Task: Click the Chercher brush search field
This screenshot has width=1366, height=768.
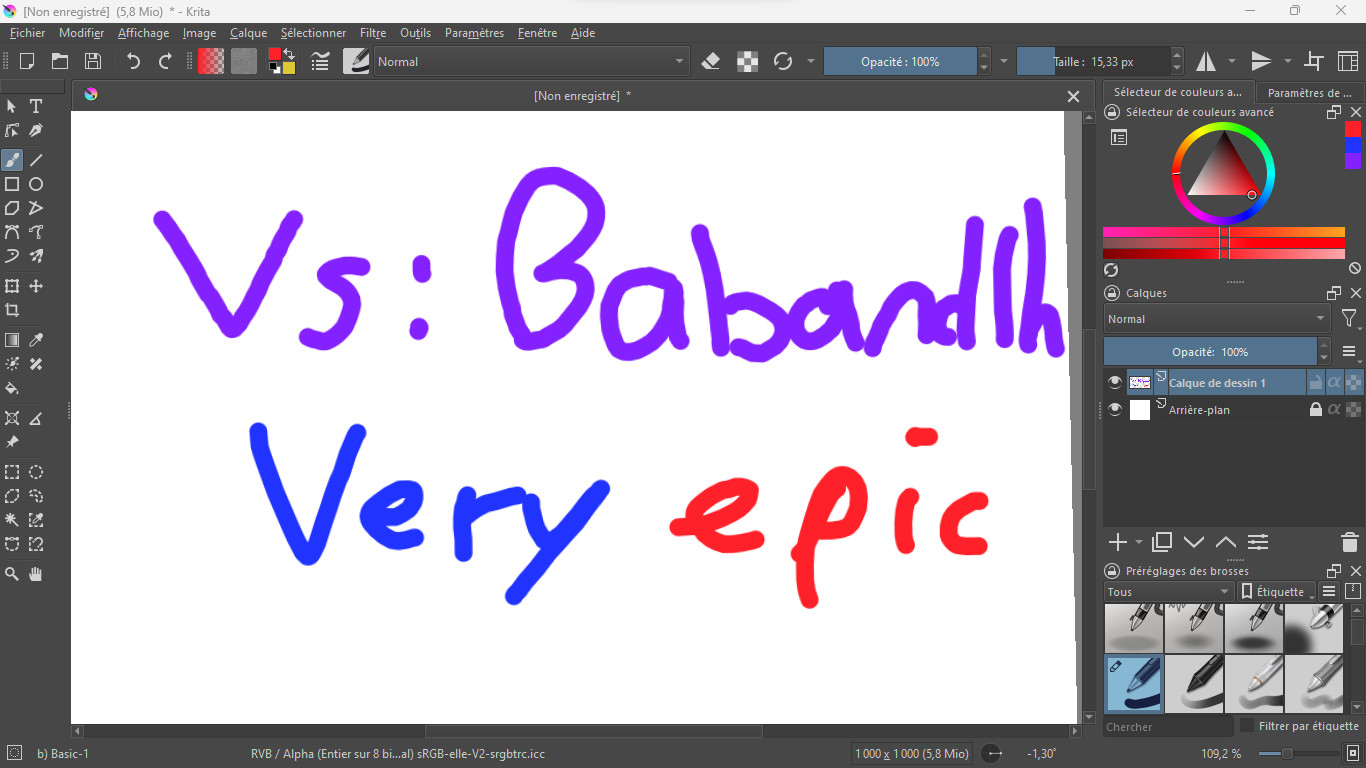Action: (1168, 727)
